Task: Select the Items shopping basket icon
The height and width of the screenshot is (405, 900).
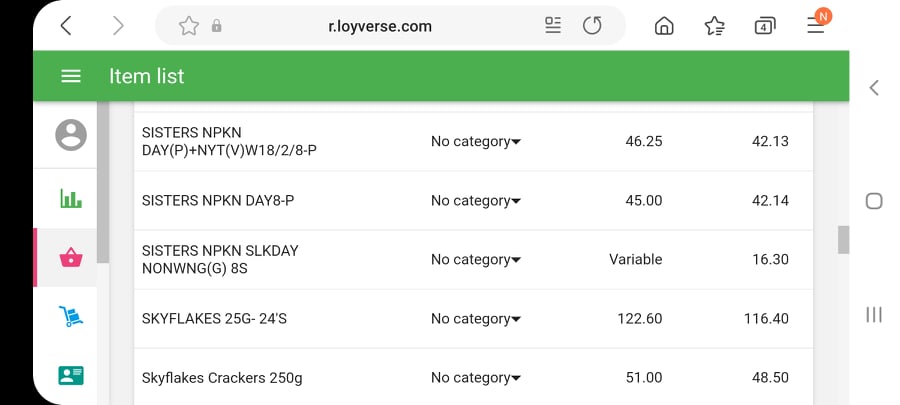Action: pos(70,258)
